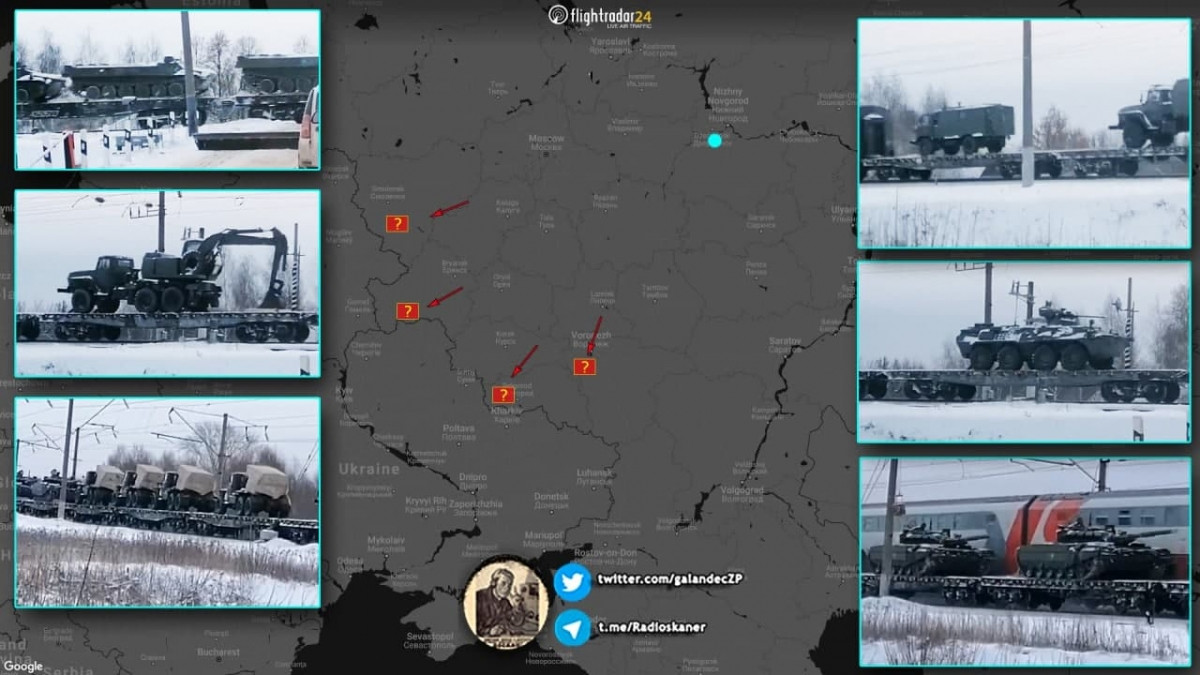Click the blue Twitter bird icon
The height and width of the screenshot is (675, 1200).
tap(573, 581)
